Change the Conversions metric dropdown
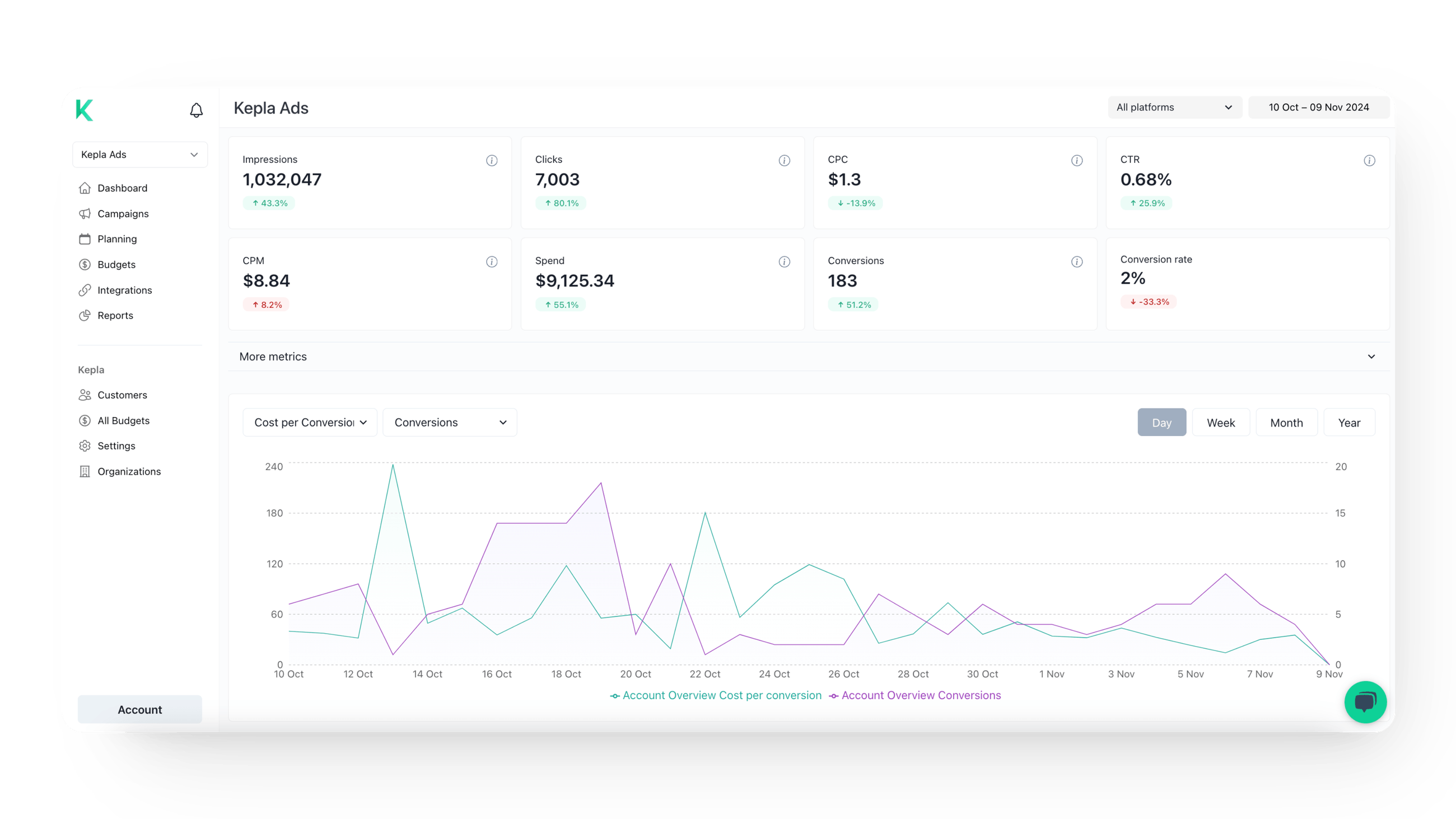Screen dimensions: 1456x819 (x=449, y=422)
